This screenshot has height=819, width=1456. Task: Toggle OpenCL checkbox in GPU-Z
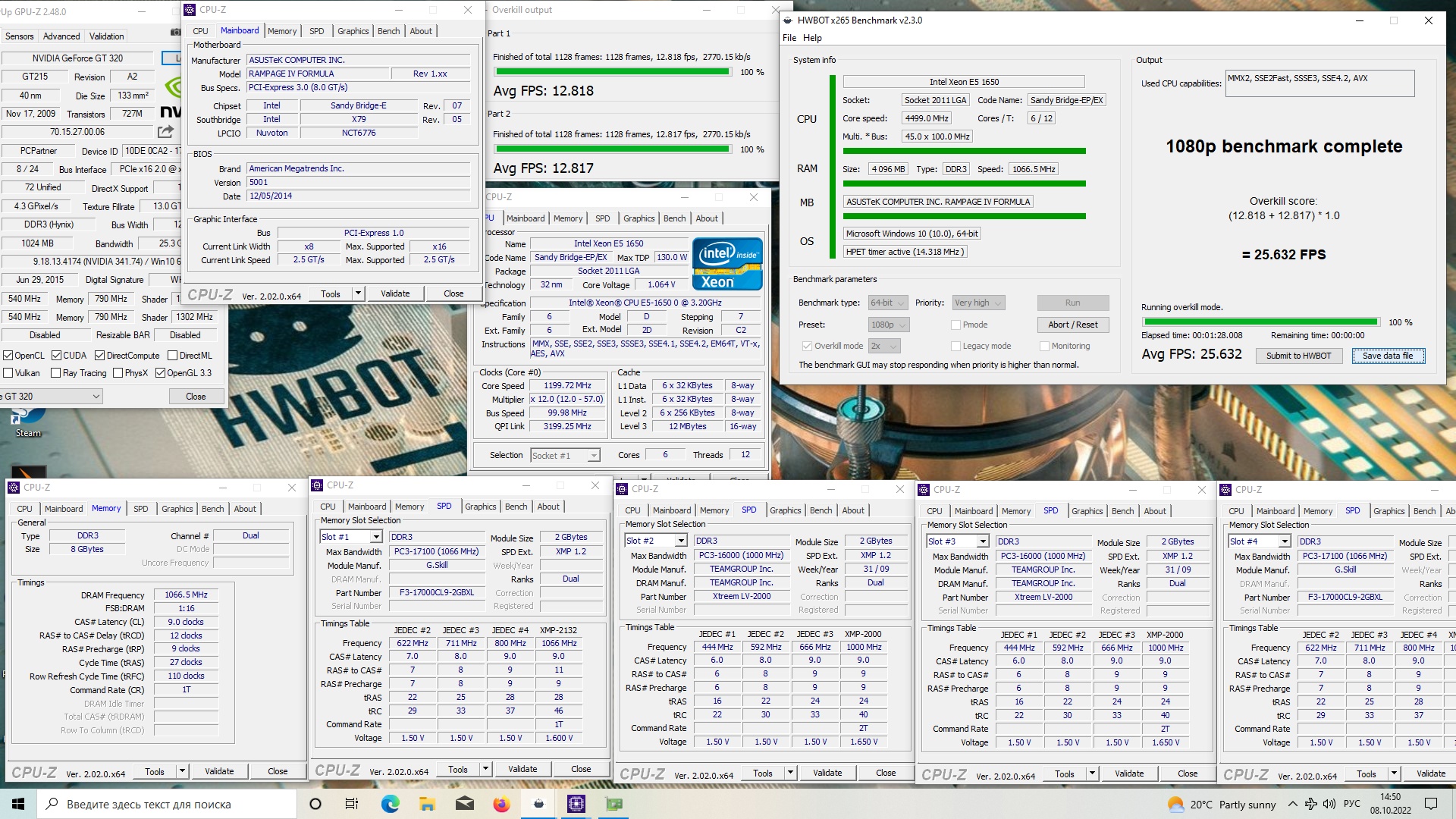tap(8, 355)
